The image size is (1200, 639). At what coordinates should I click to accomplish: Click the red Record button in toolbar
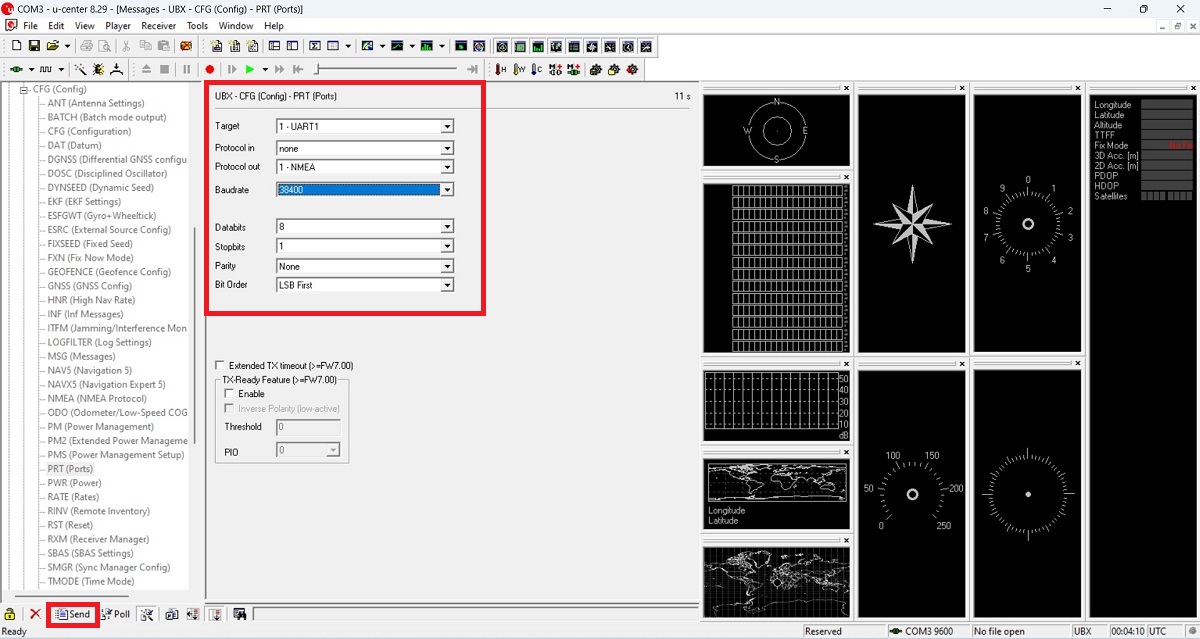tap(210, 69)
